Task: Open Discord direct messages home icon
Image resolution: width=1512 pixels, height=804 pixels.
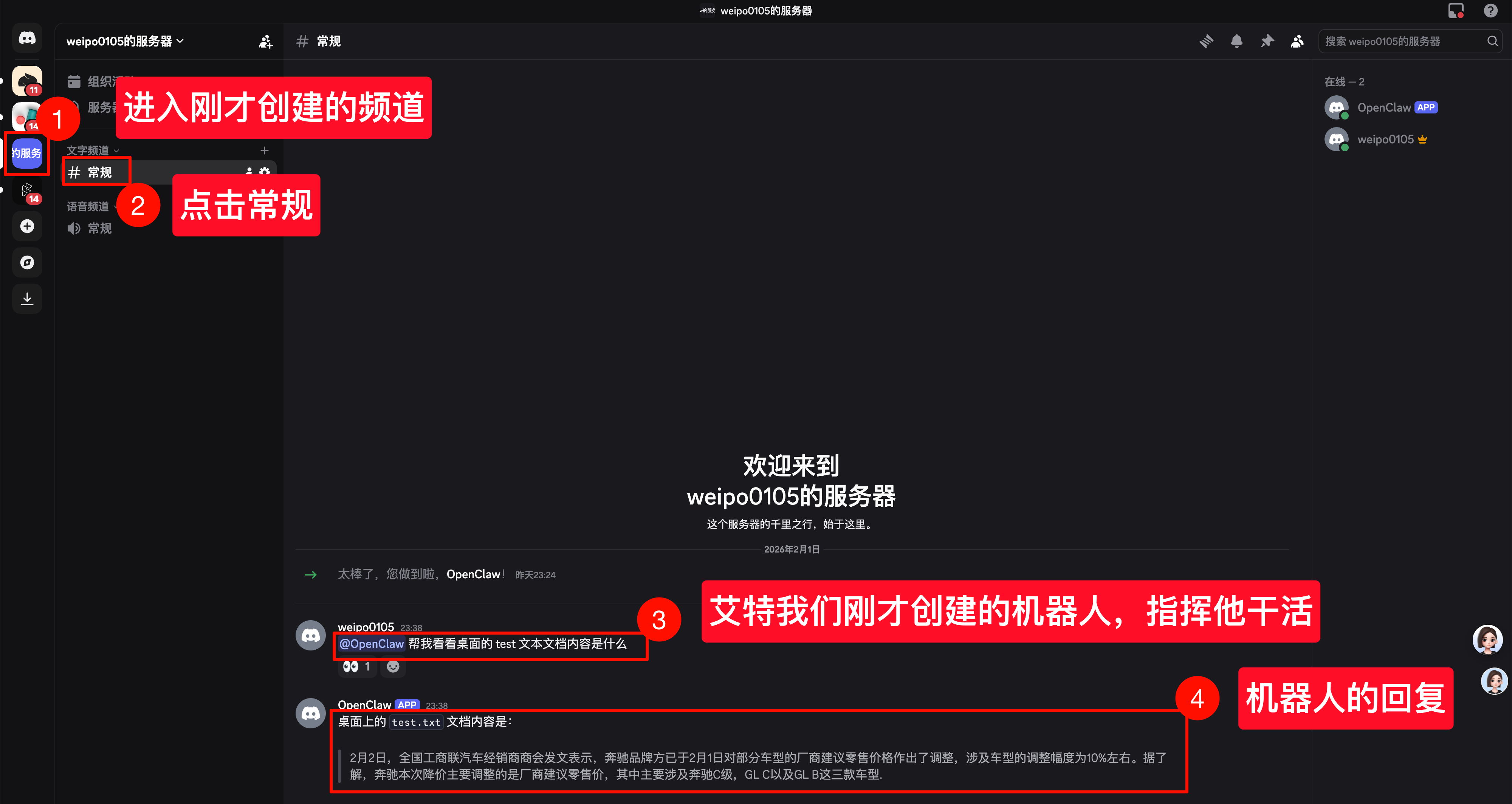Action: coord(27,39)
